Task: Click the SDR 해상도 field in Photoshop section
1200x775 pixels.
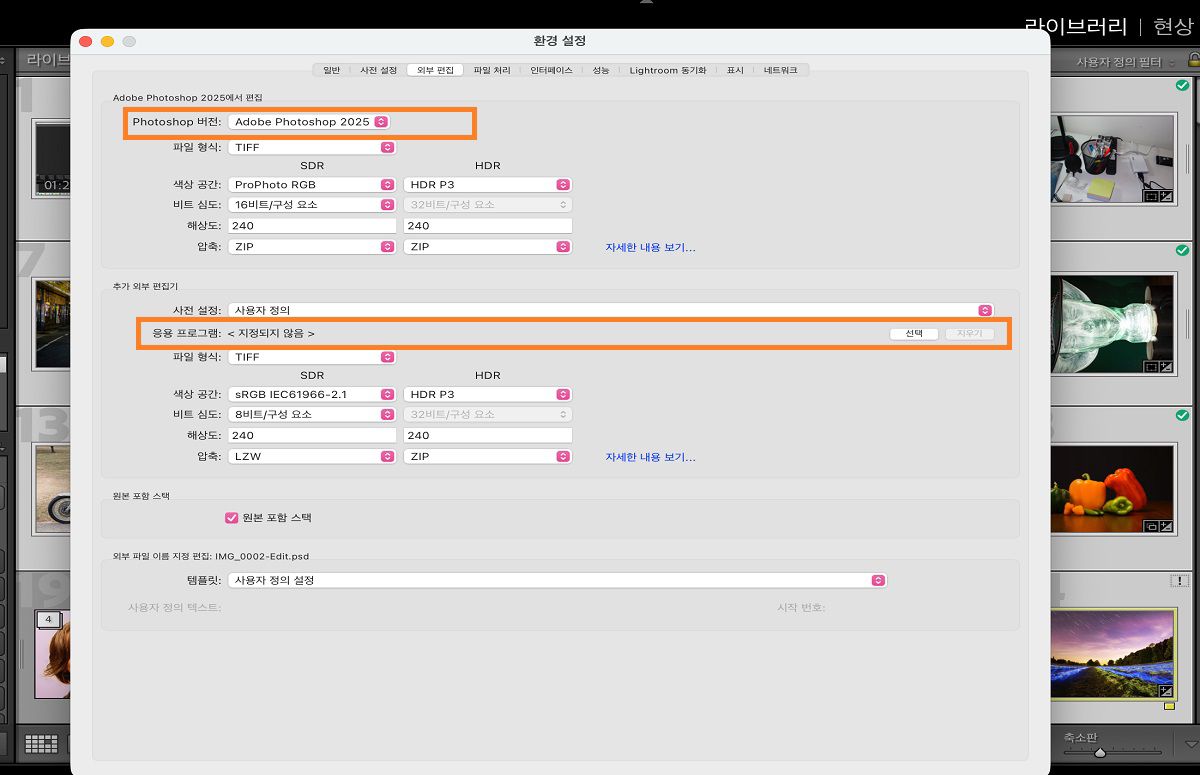Action: [312, 226]
